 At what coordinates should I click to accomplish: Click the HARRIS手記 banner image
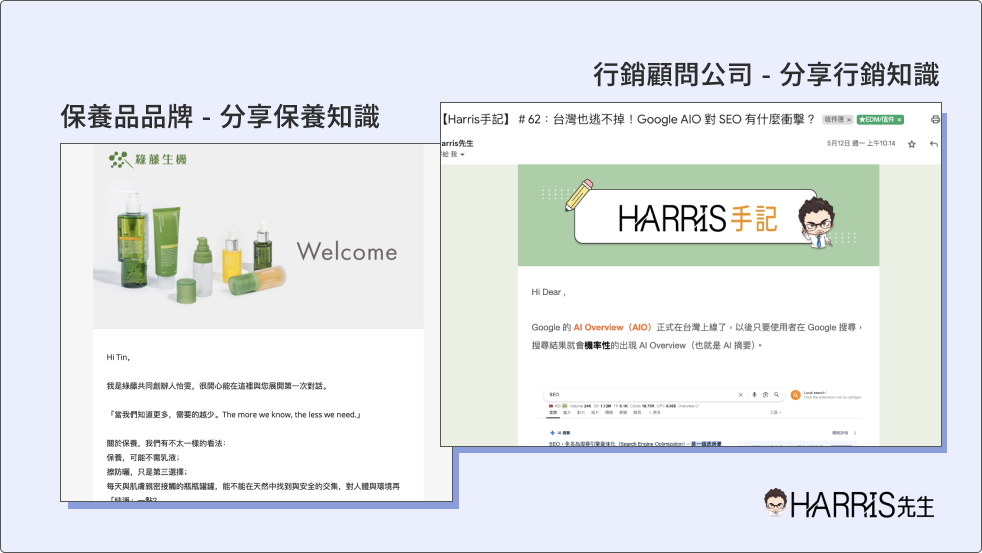point(698,215)
